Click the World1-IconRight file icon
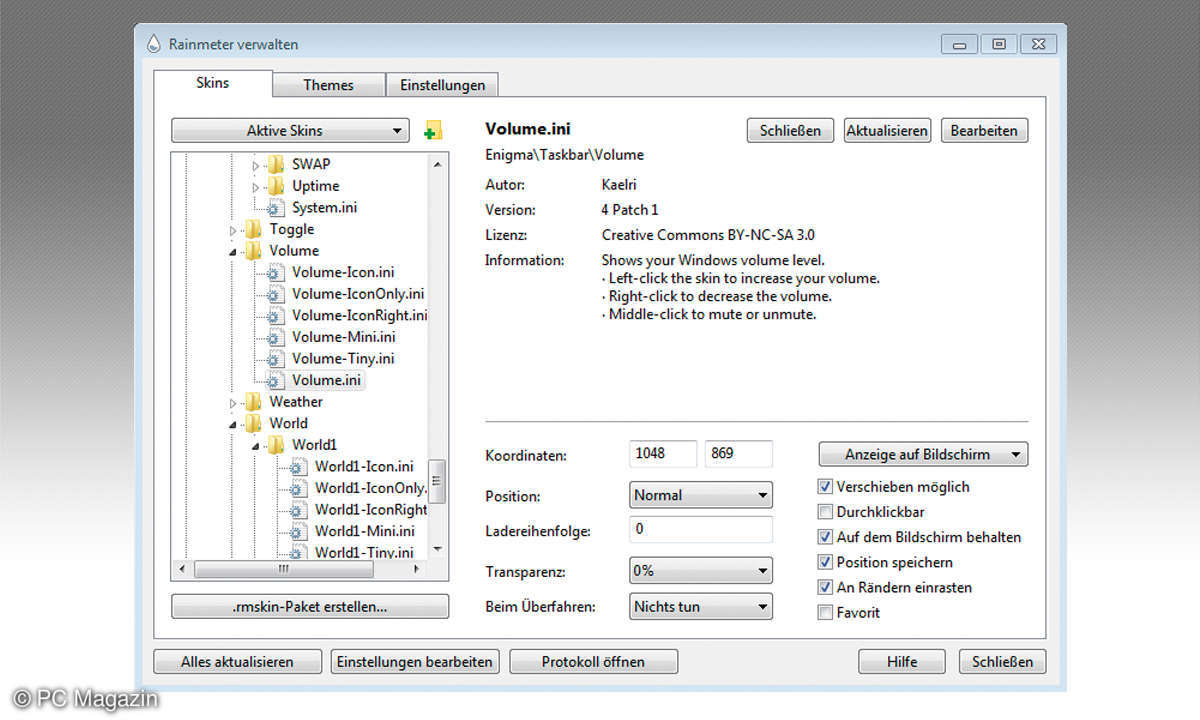Viewport: 1200px width, 720px height. [298, 509]
